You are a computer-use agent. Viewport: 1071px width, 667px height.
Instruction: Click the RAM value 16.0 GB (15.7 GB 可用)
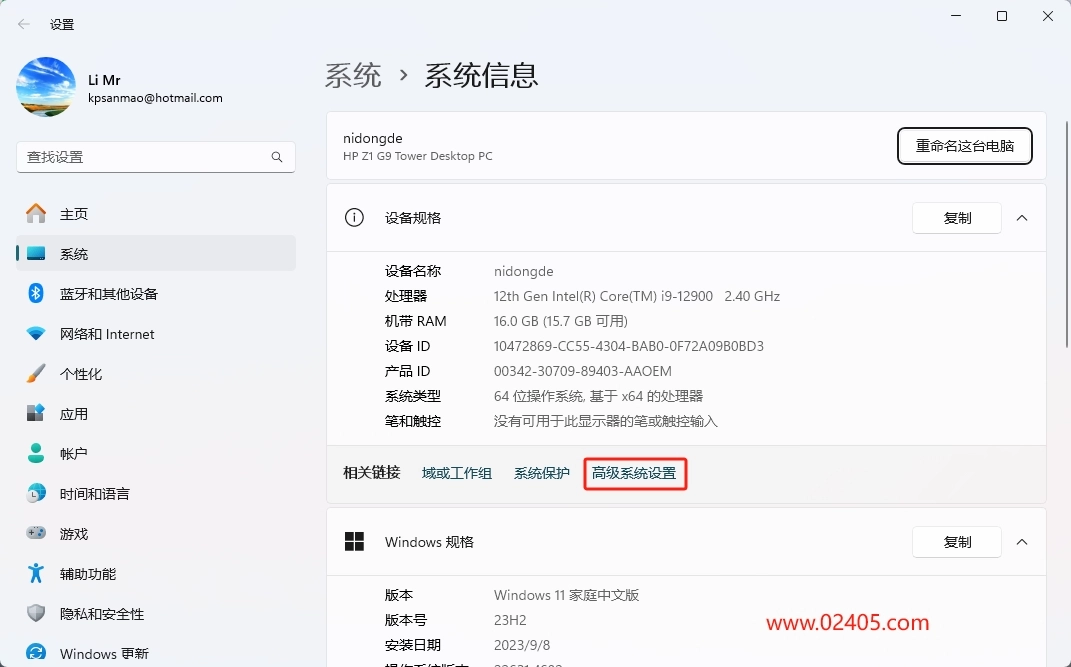click(x=561, y=322)
